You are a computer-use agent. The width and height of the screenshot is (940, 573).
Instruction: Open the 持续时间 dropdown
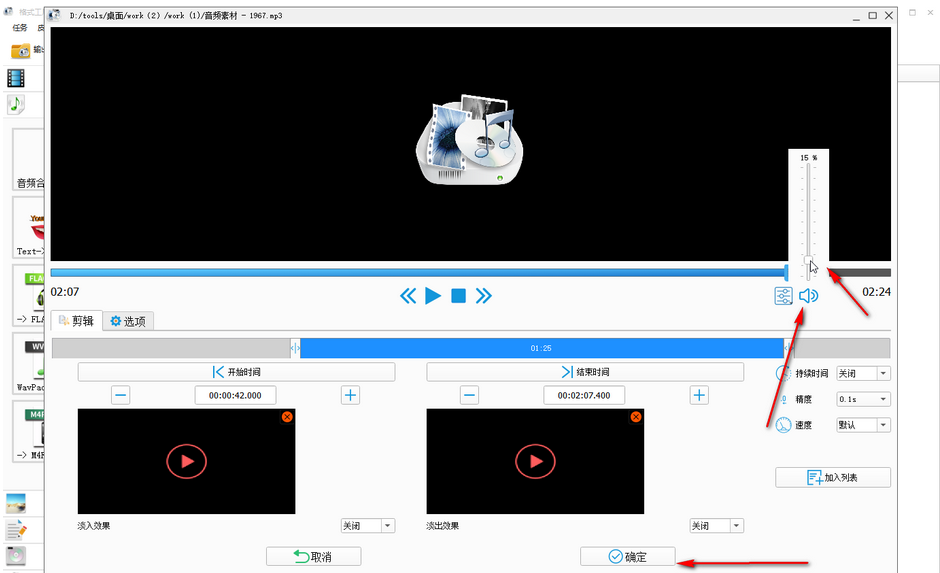[864, 373]
